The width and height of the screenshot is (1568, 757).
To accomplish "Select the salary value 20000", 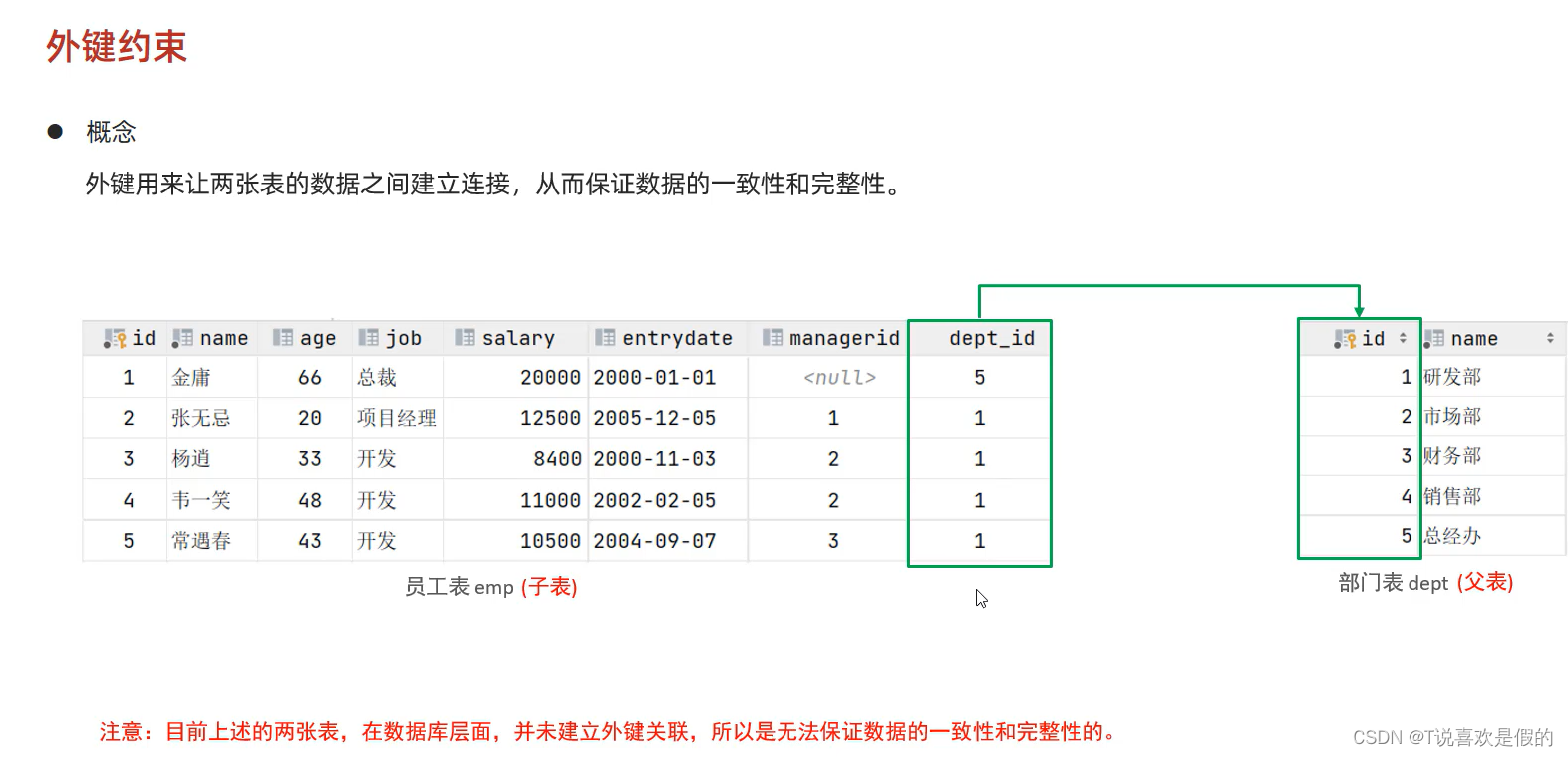I will pos(550,377).
